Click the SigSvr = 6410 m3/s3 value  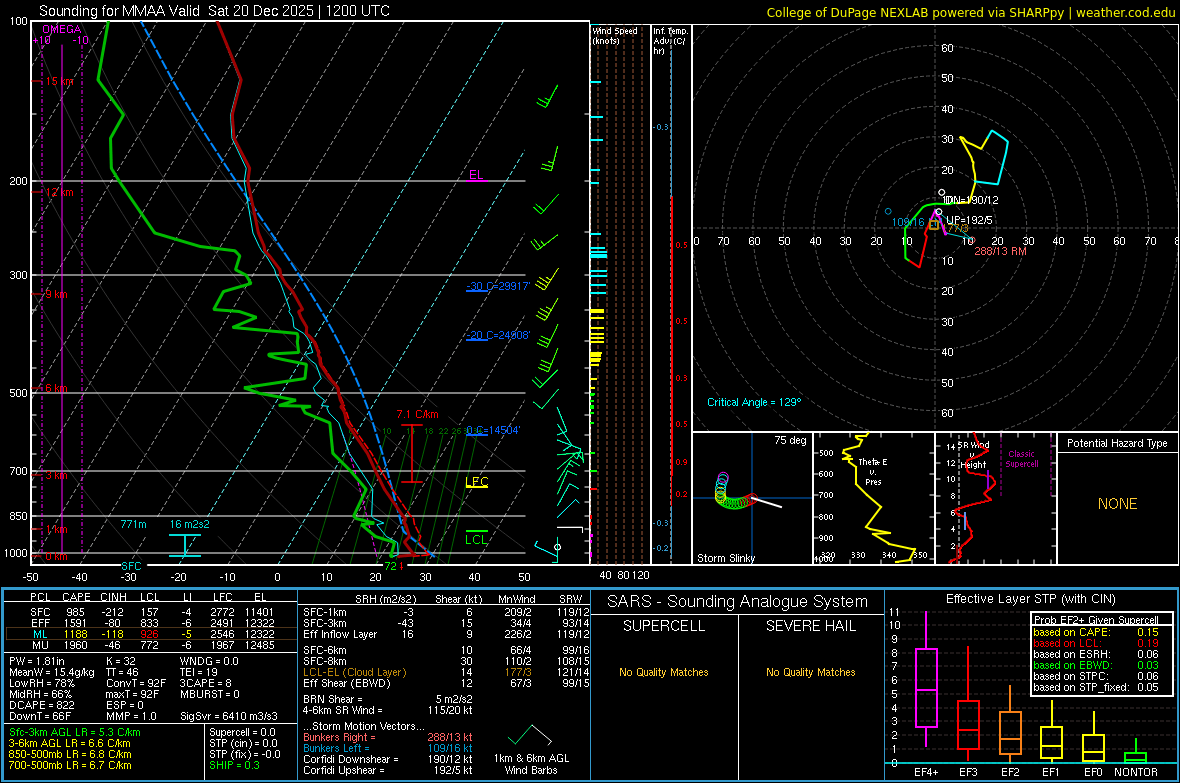[228, 716]
